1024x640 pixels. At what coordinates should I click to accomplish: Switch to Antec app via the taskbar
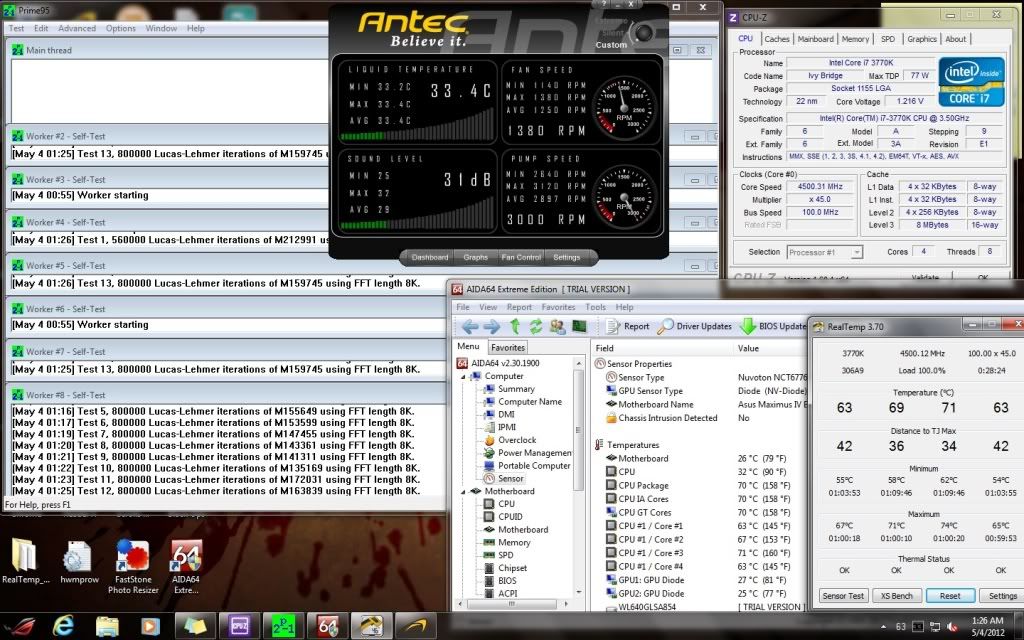(x=415, y=627)
